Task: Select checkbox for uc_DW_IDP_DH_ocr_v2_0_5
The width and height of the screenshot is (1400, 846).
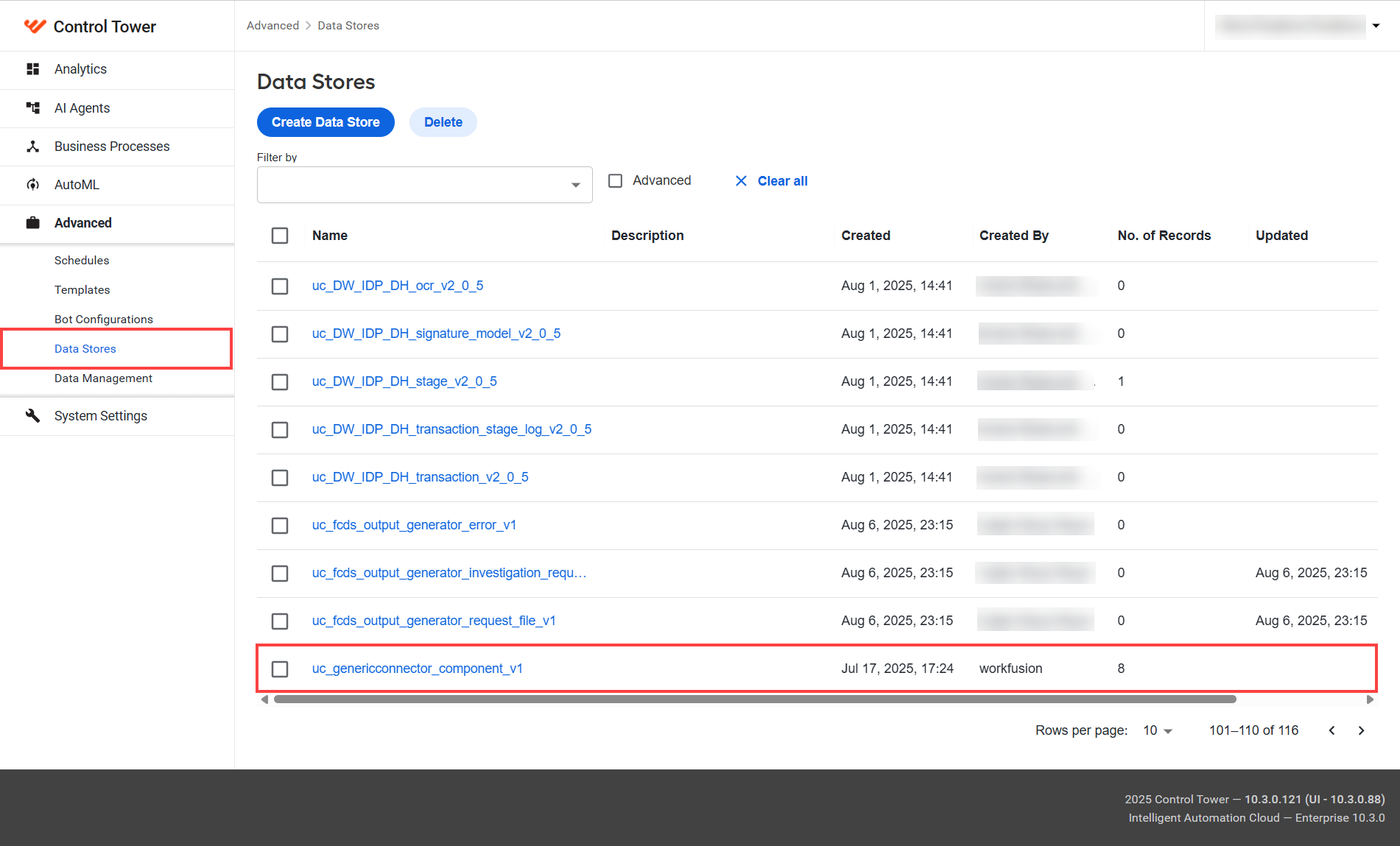Action: (280, 286)
